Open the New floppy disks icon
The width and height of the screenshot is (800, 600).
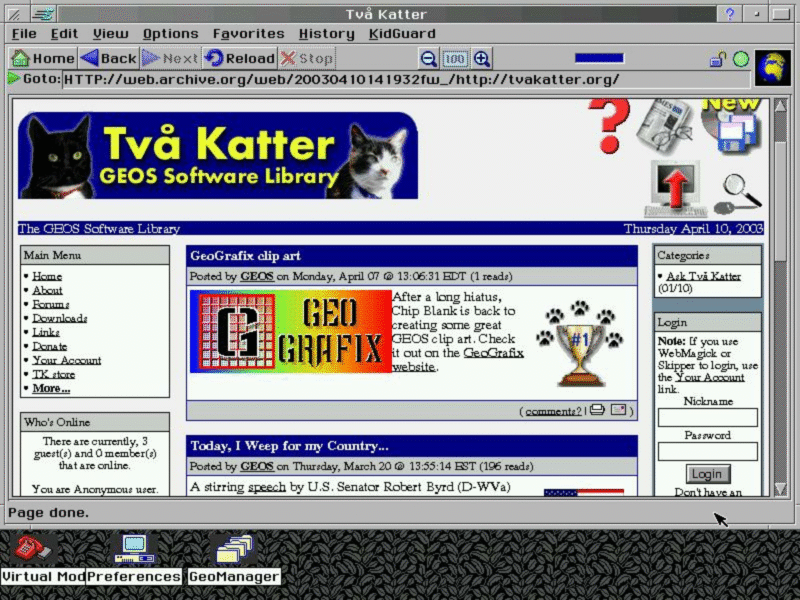732,126
